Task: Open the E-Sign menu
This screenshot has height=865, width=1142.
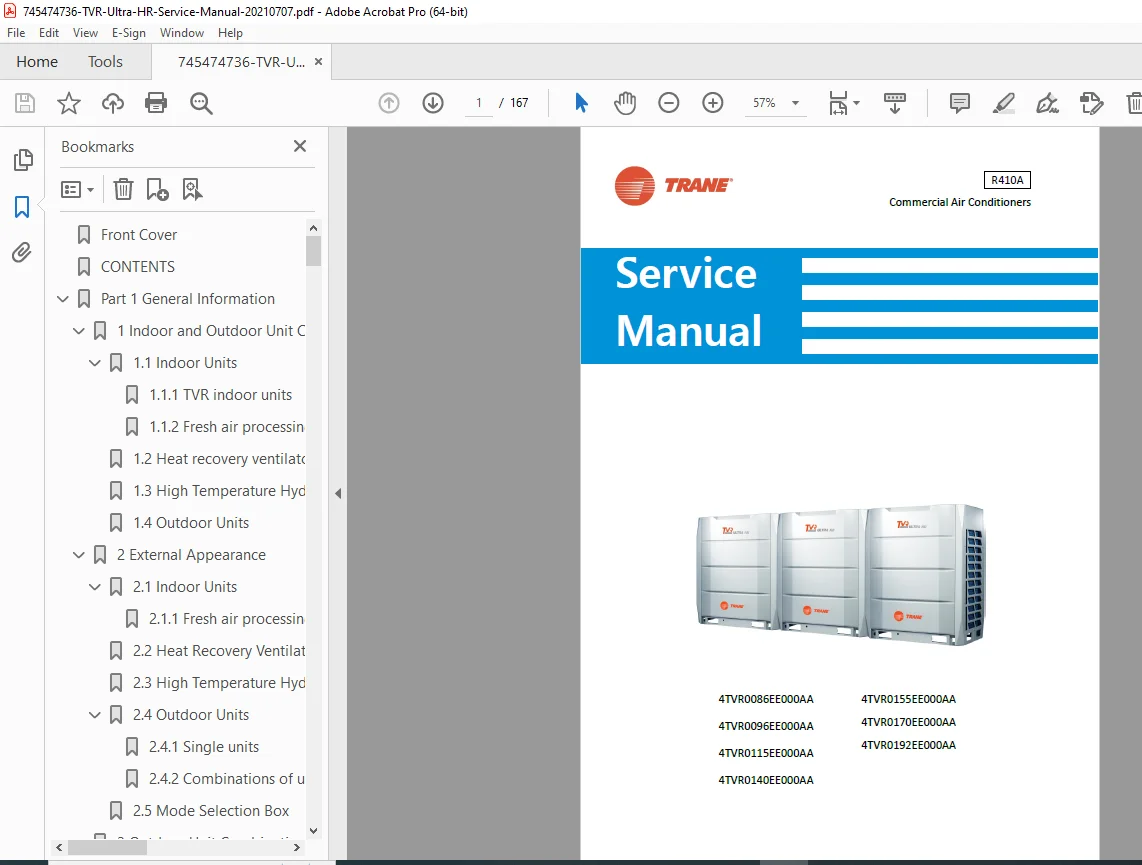Action: click(128, 33)
